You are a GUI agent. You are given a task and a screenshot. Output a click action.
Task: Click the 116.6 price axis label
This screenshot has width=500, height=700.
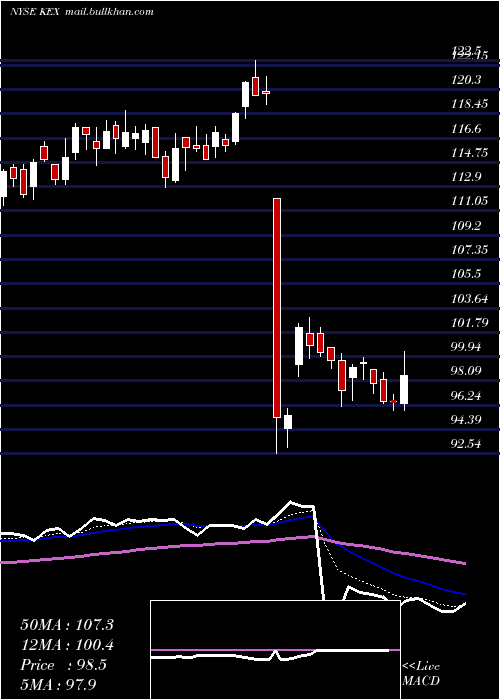(x=466, y=129)
